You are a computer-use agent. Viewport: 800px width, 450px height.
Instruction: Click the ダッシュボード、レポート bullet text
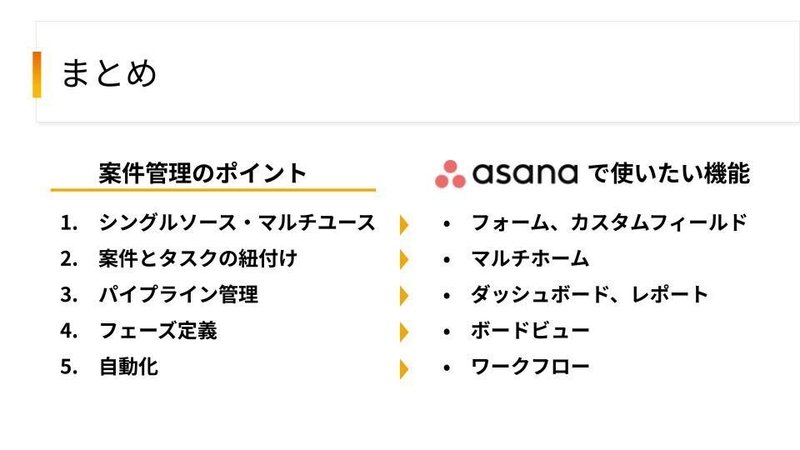589,295
